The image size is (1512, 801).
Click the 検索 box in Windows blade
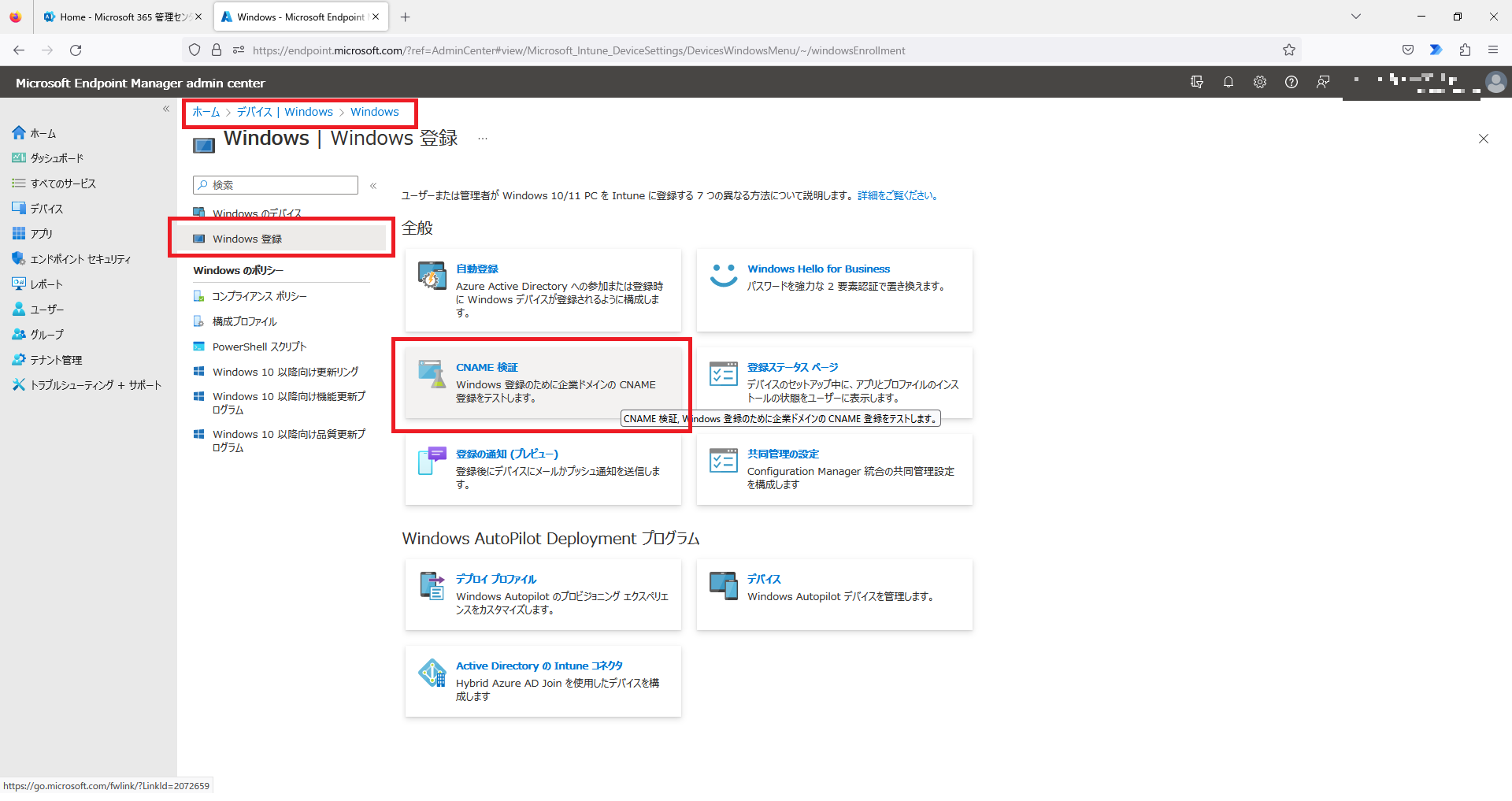(x=276, y=185)
